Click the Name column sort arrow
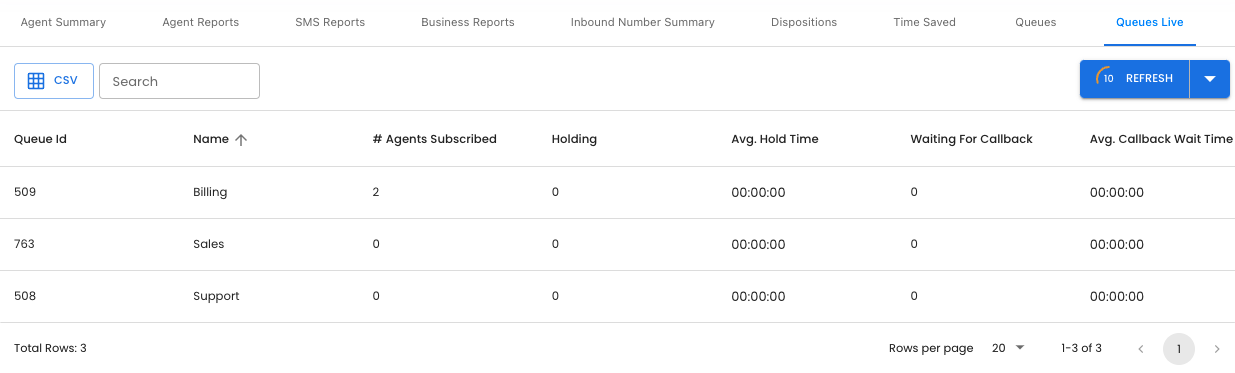The height and width of the screenshot is (373, 1235). point(241,140)
